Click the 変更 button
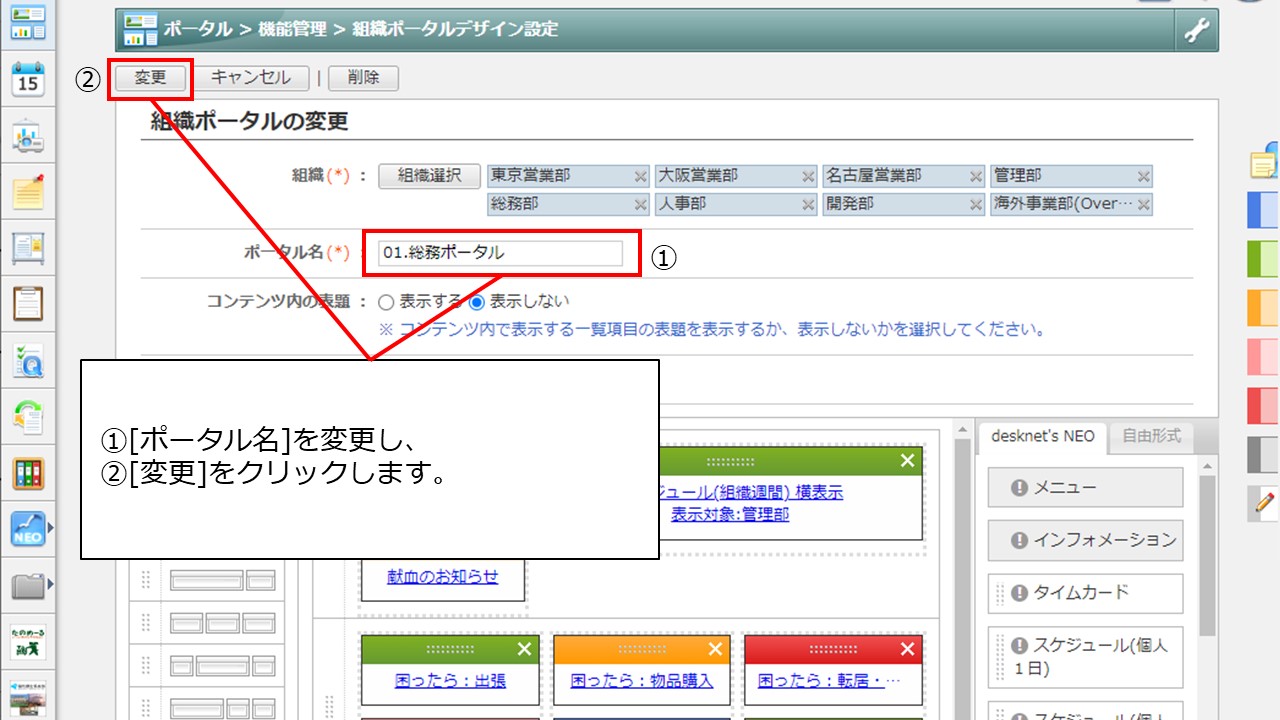Viewport: 1280px width, 720px height. click(150, 78)
